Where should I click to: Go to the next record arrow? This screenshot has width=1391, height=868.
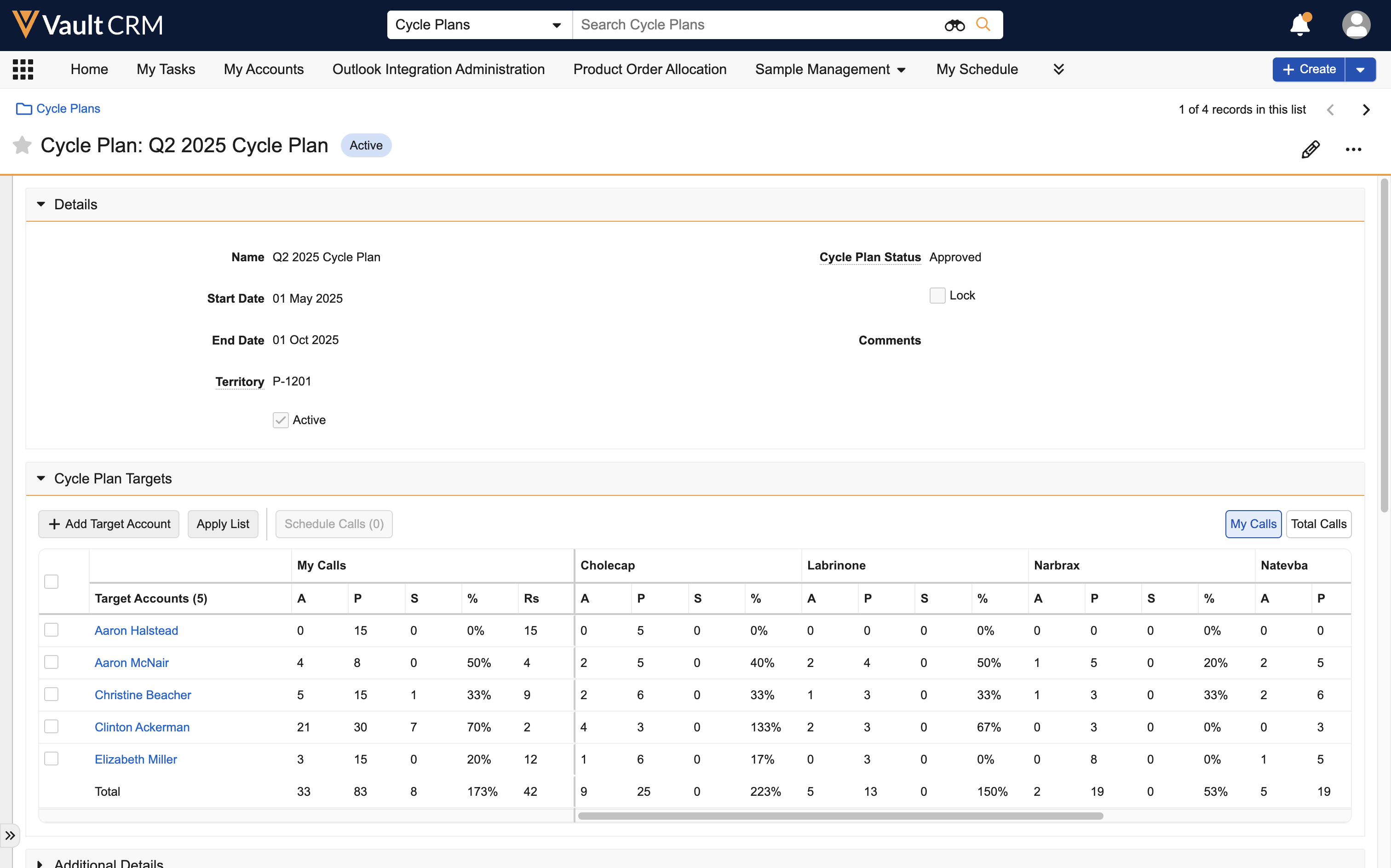click(x=1366, y=109)
